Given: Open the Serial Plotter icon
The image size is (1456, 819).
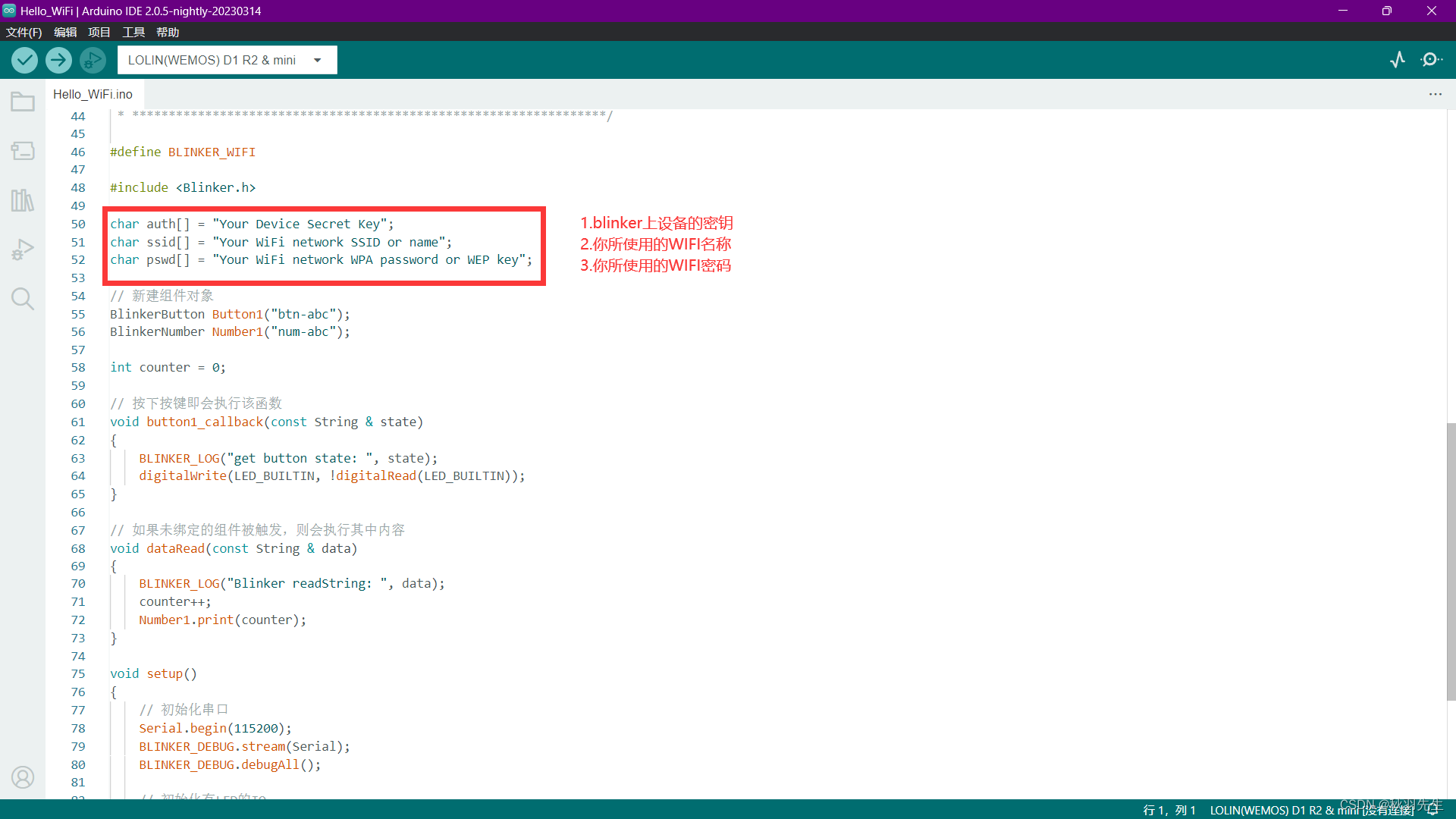Looking at the screenshot, I should coord(1398,60).
